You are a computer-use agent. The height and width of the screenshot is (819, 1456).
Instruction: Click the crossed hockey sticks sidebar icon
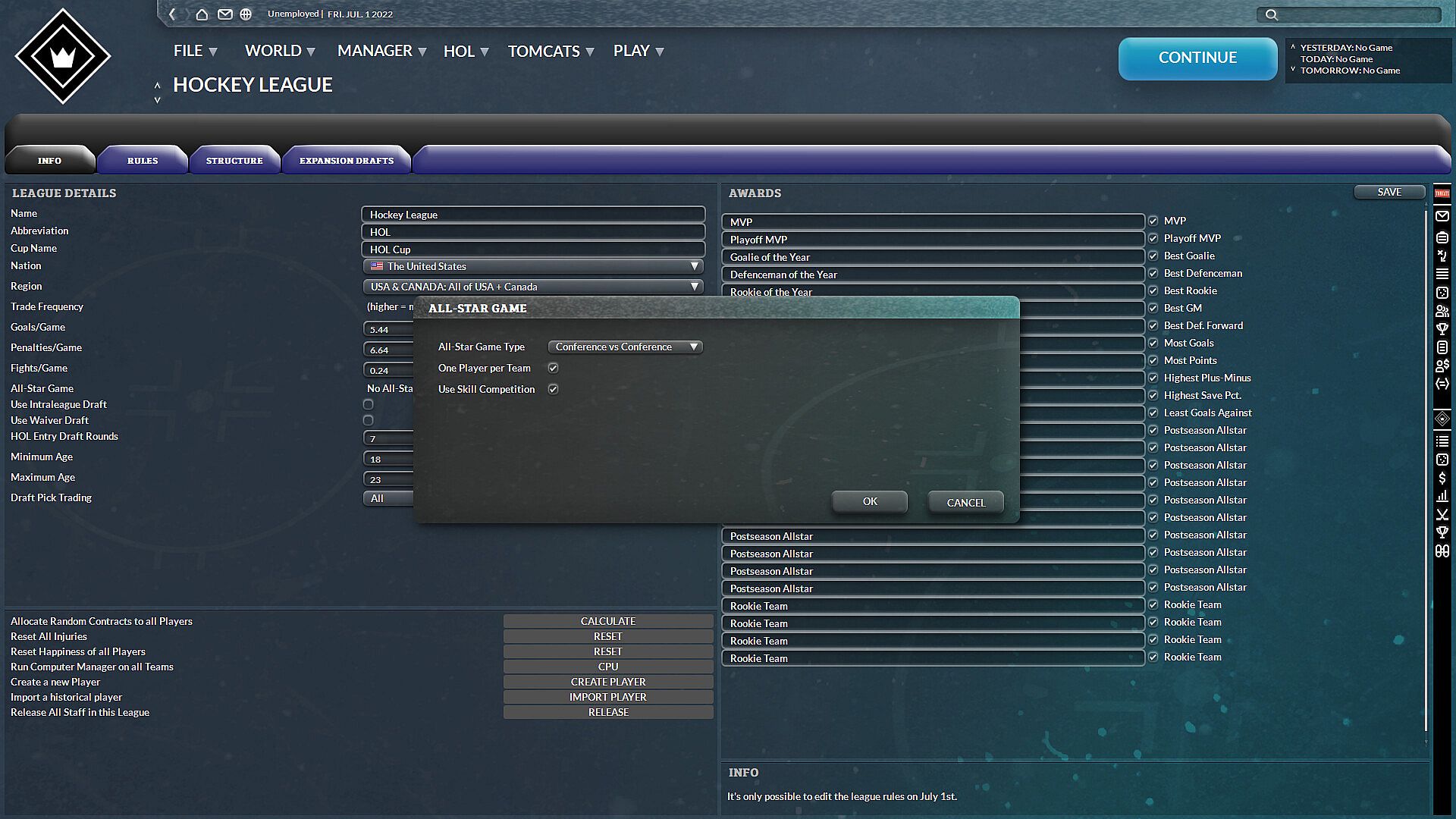(1442, 515)
